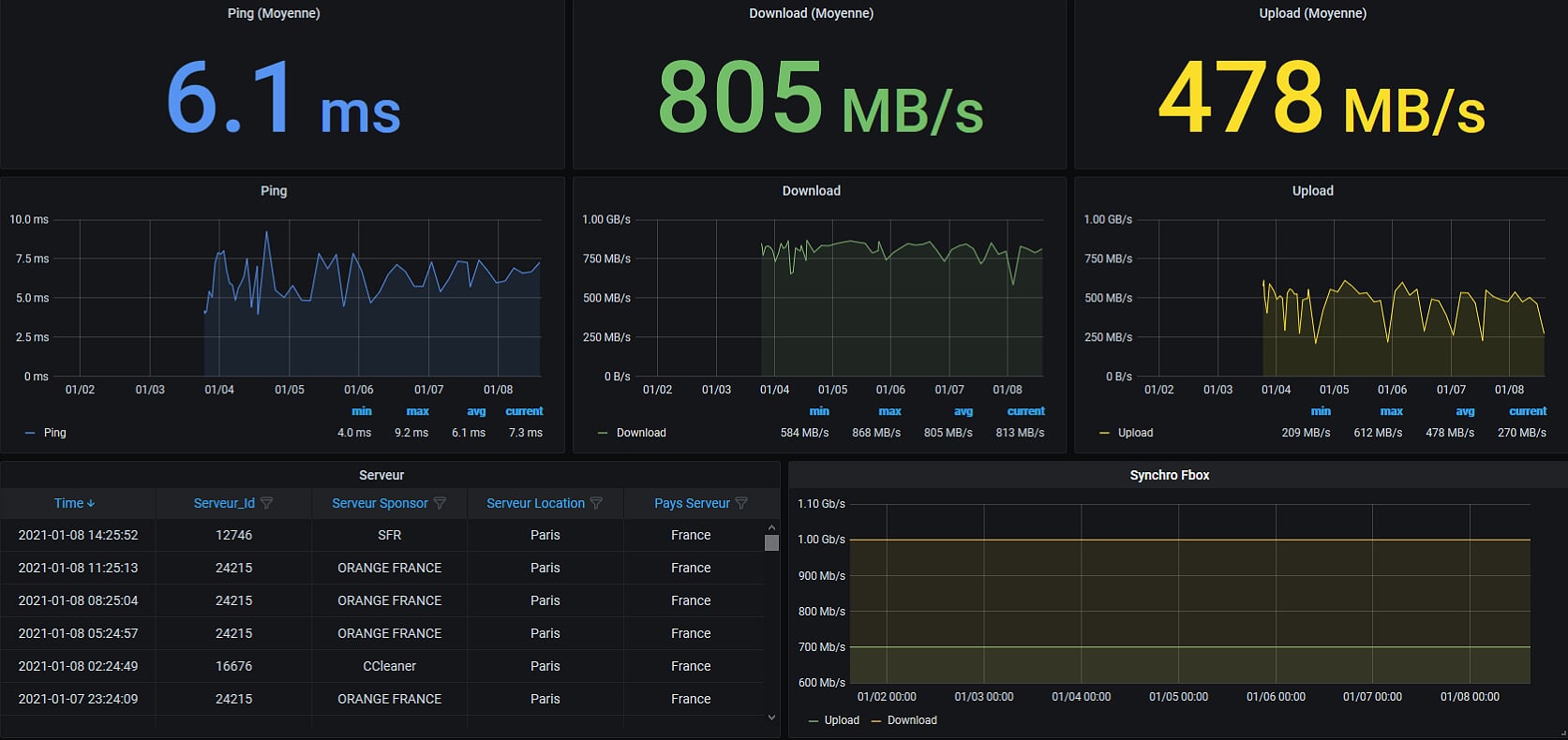Image resolution: width=1568 pixels, height=740 pixels.
Task: Select the CCleaner row sponsor cell
Action: (x=389, y=666)
